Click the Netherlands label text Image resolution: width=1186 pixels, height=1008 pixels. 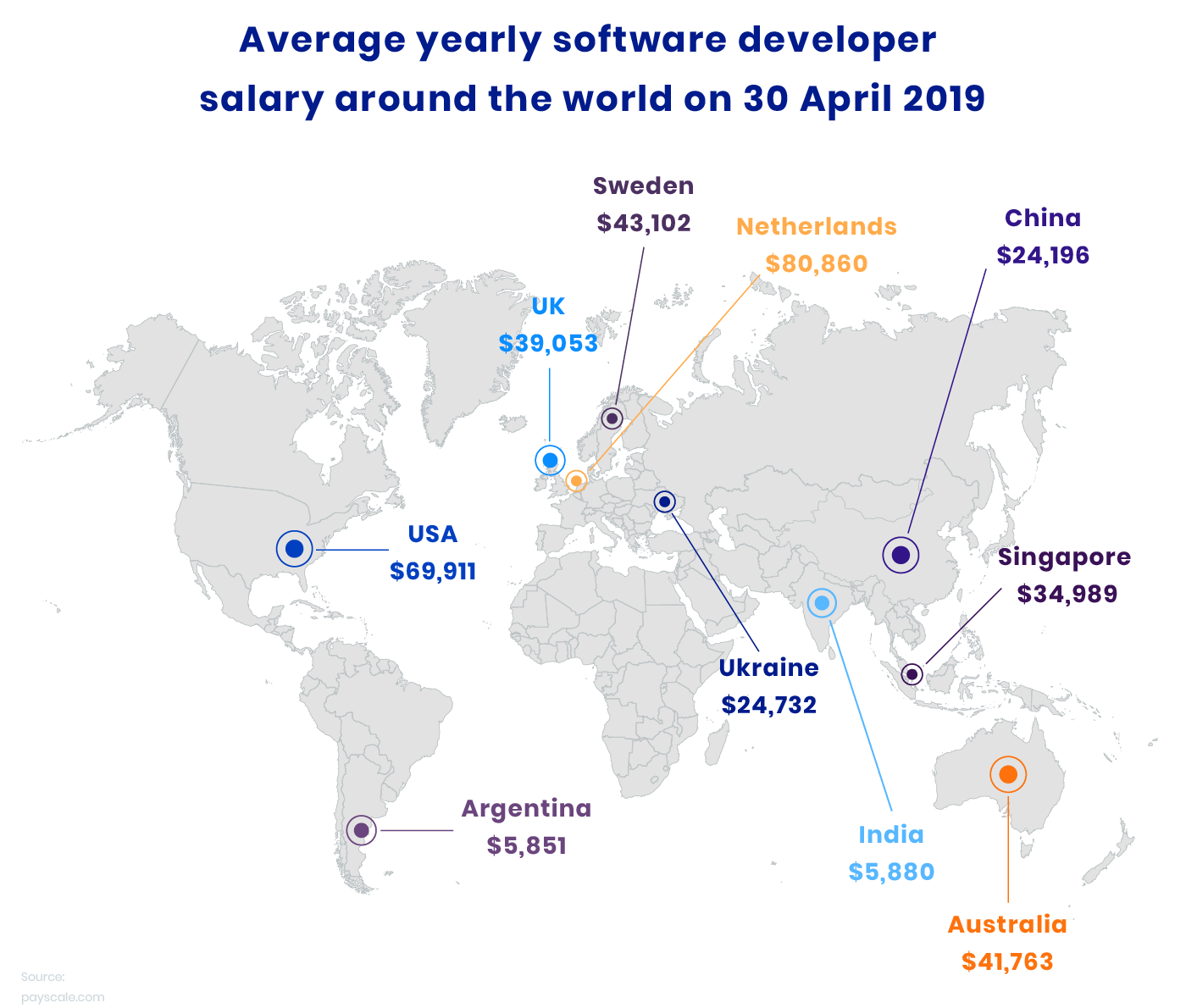tap(817, 226)
